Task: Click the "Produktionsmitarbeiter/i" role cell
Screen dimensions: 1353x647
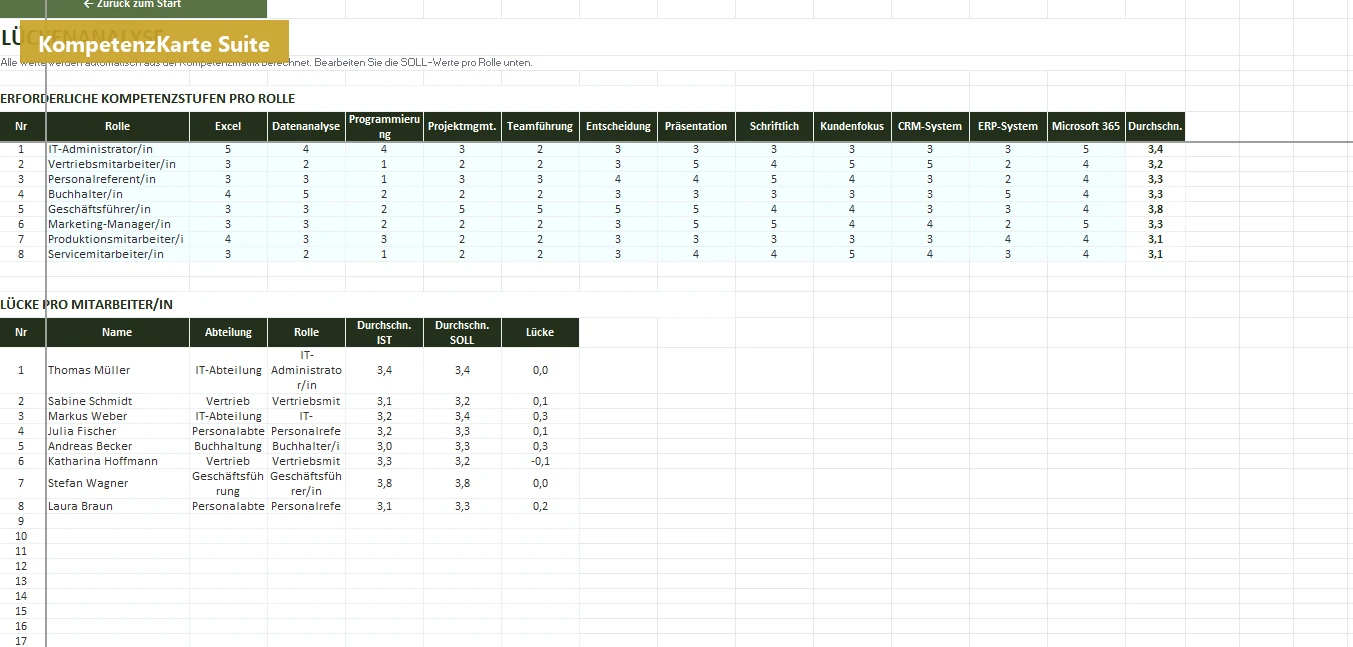Action: (118, 239)
